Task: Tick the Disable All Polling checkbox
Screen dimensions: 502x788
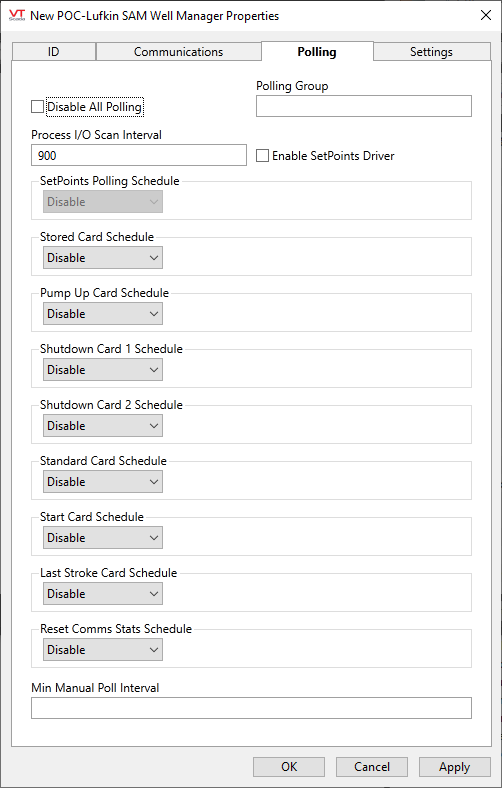Action: 37,107
